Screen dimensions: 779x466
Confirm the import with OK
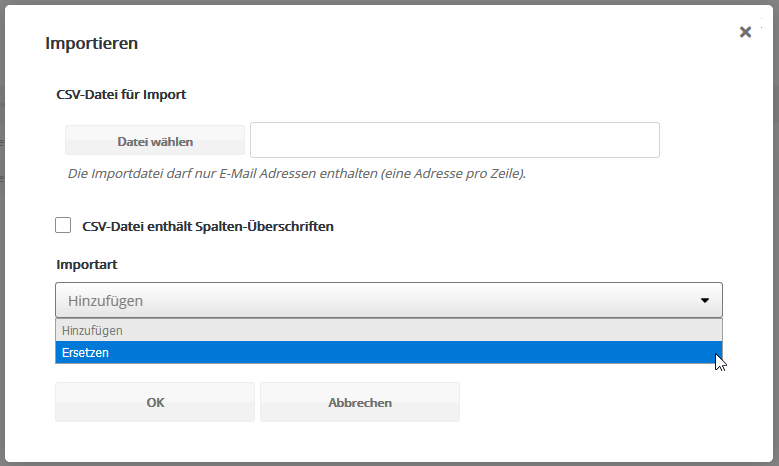click(155, 402)
